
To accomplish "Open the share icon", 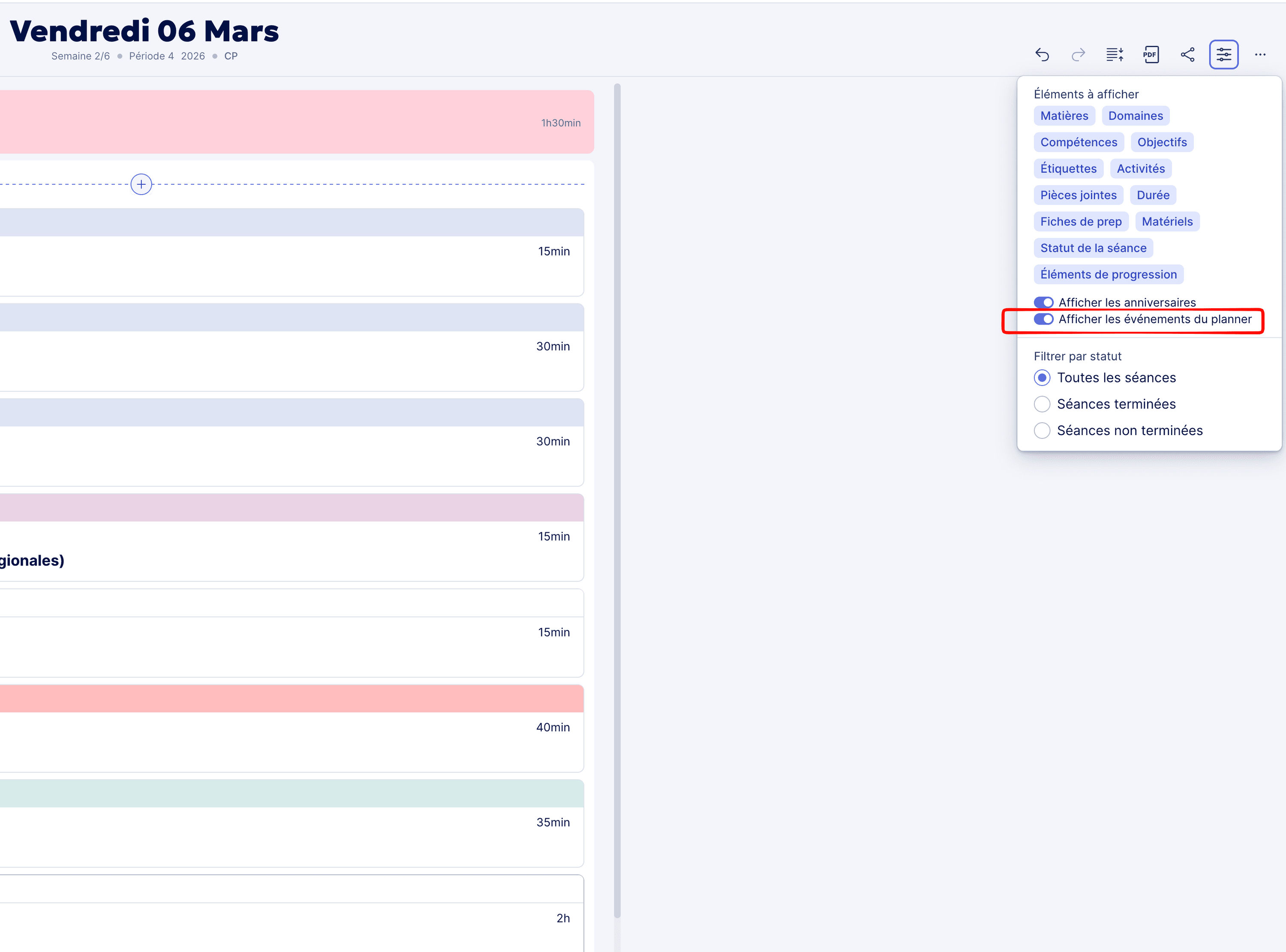I will coord(1187,55).
